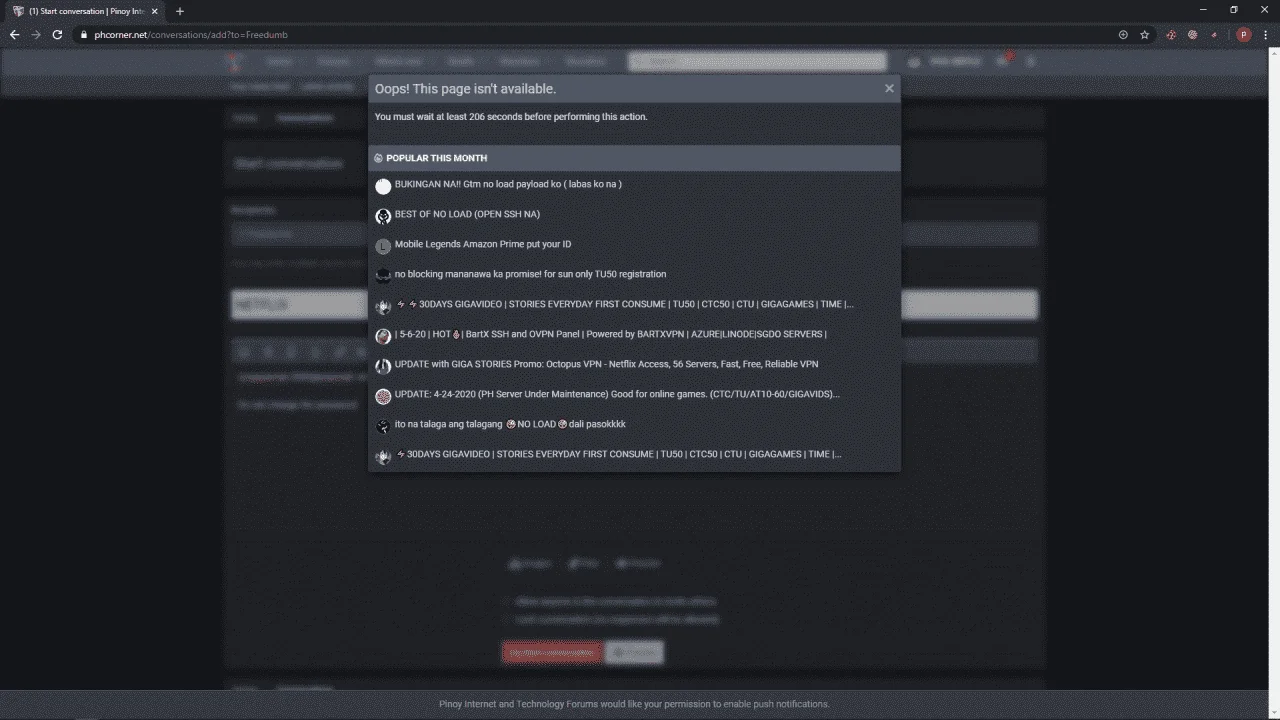Select the 'Start conversation | Pinoy Int...' browser tab
The image size is (1280, 720).
86,11
